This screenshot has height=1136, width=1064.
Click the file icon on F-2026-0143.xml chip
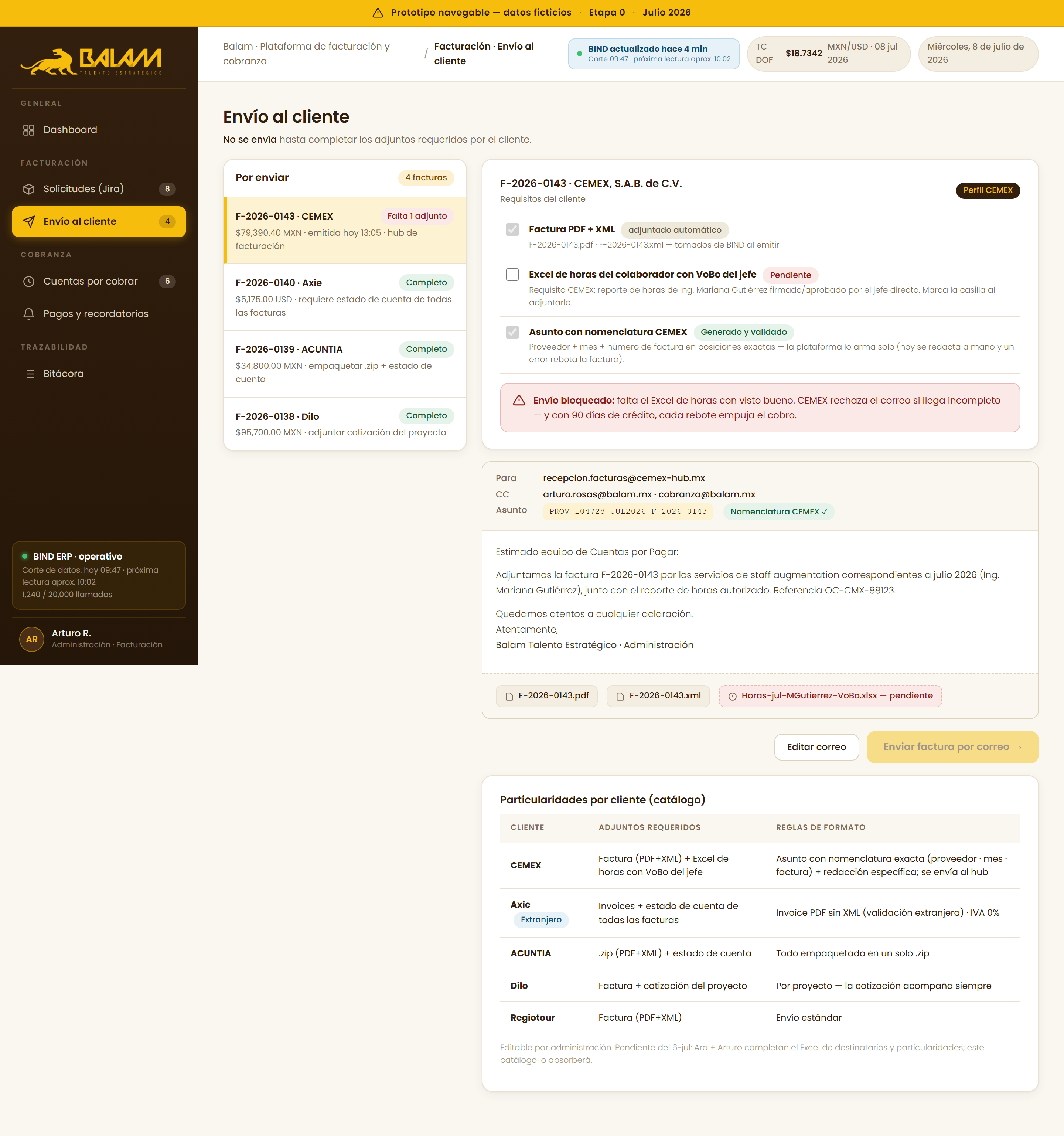(x=620, y=697)
